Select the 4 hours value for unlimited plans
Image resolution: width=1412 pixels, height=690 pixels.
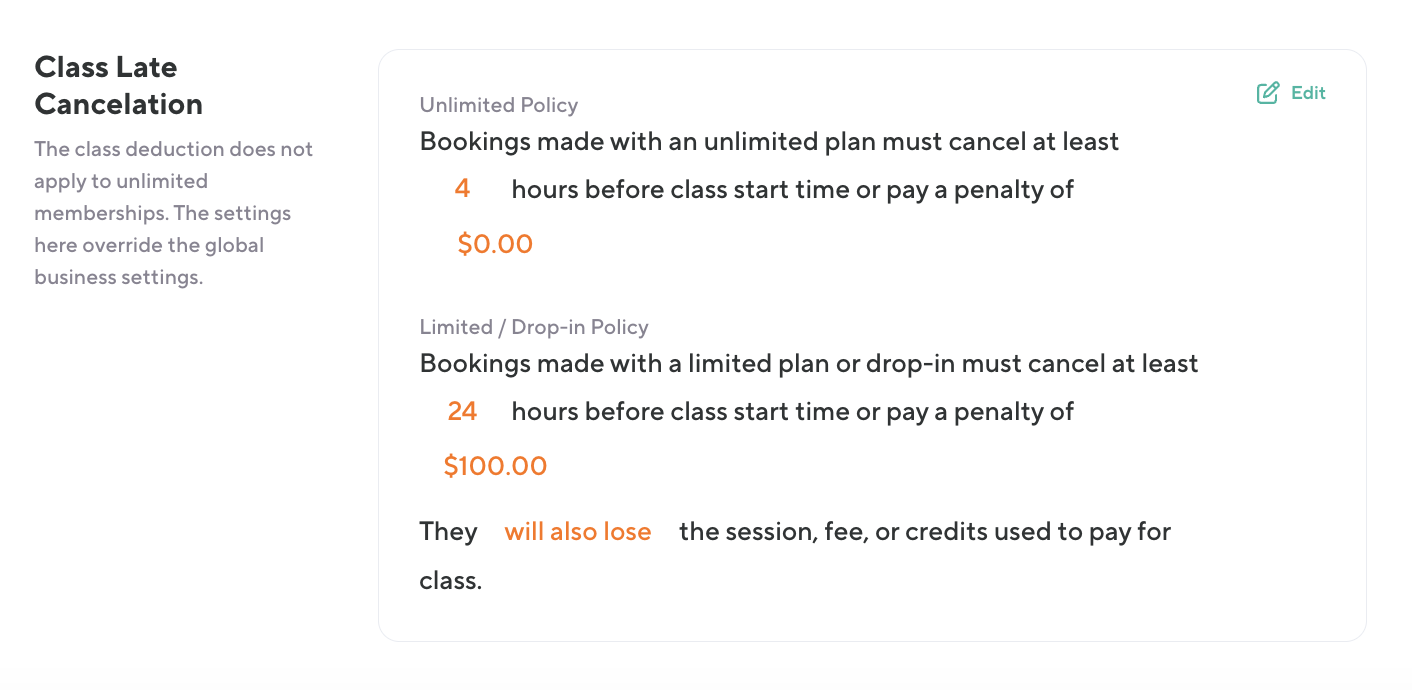point(462,188)
